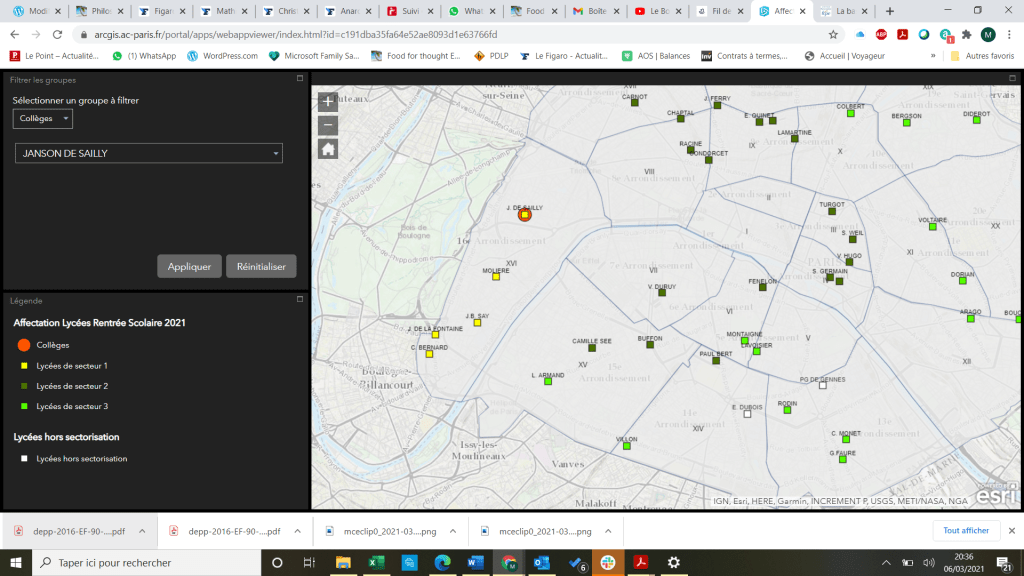
Task: Expand the JANSON DE SAILLY dropdown list
Action: 148,153
